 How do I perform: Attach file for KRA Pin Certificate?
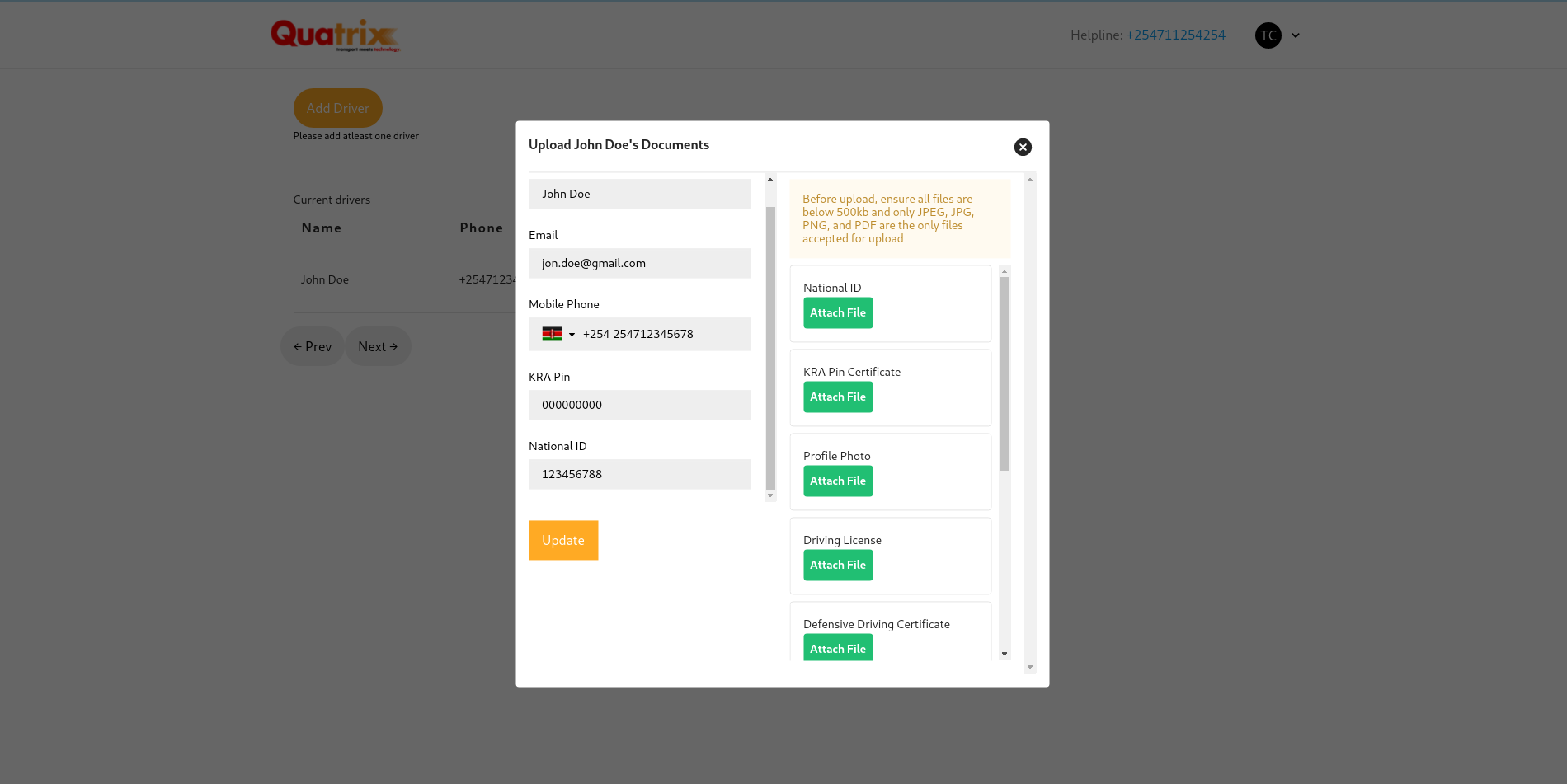pos(838,397)
